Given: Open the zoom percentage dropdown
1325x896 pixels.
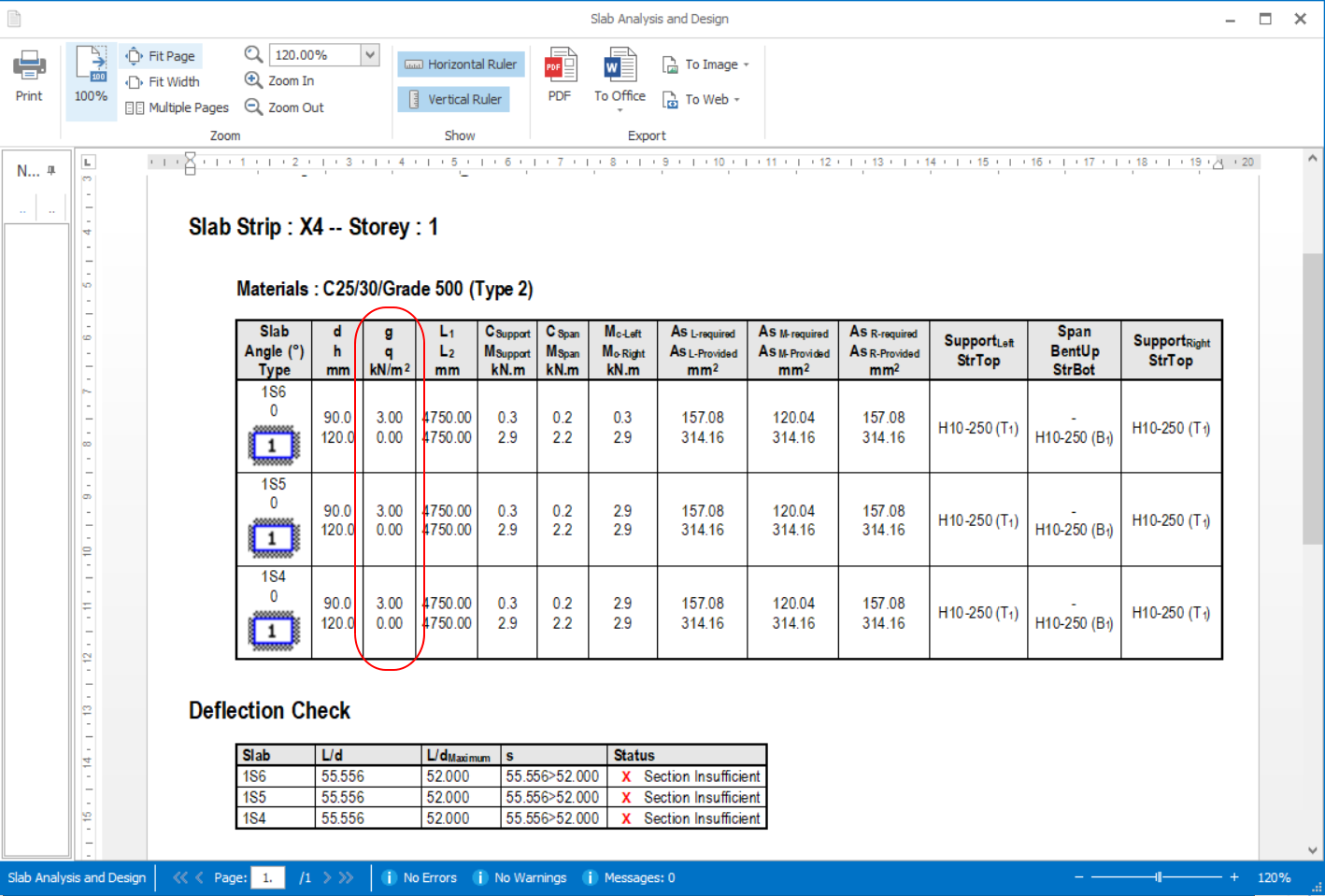Looking at the screenshot, I should pos(370,55).
